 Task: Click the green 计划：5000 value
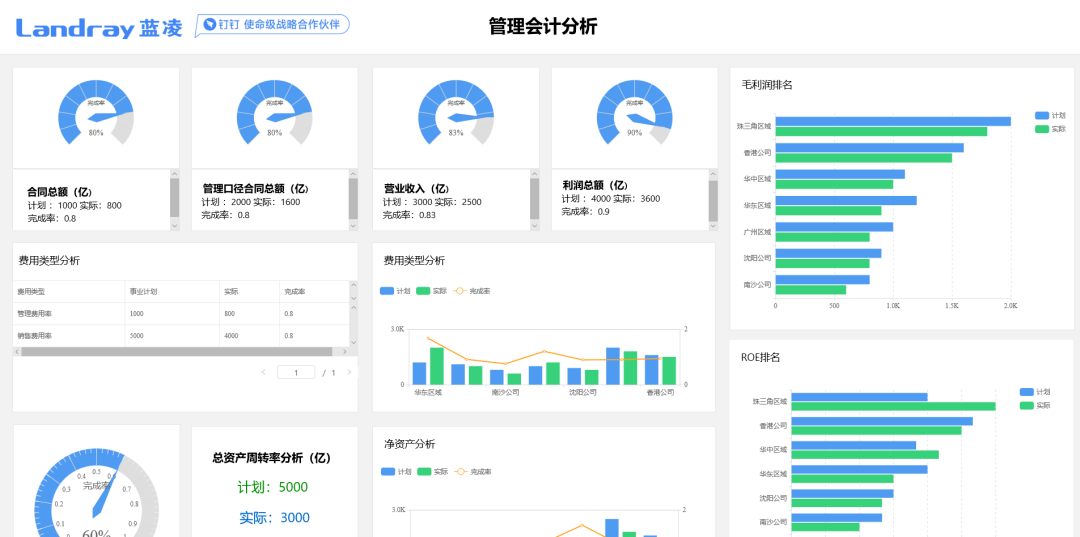click(272, 487)
